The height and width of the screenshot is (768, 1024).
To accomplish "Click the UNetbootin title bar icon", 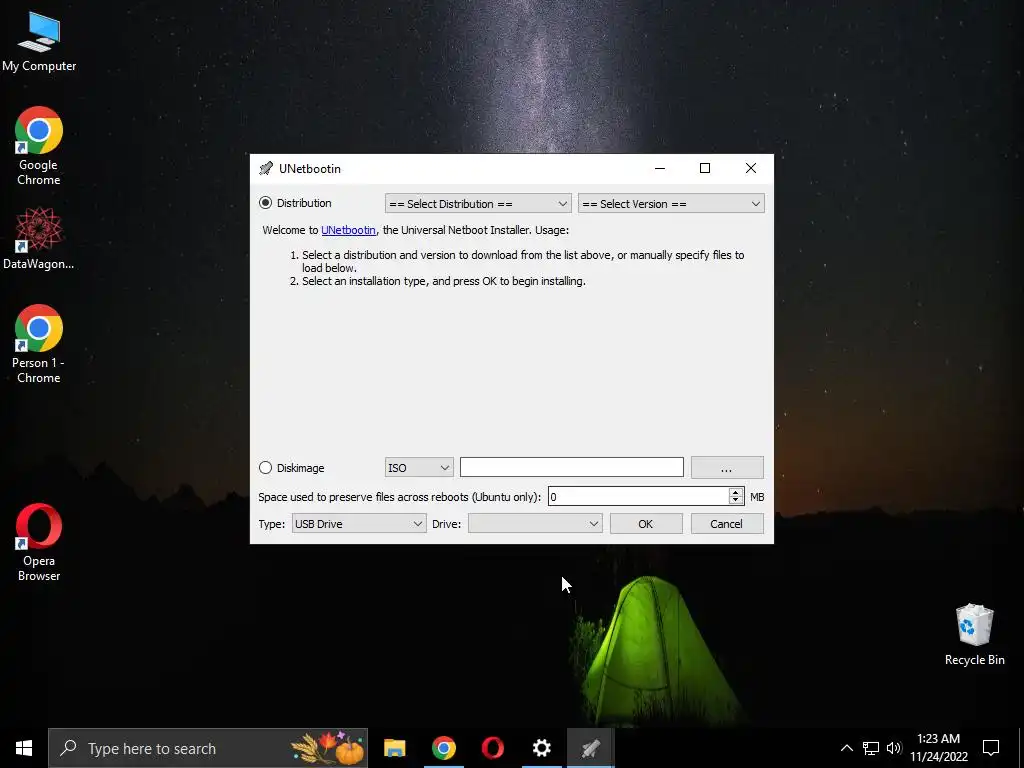I will pos(266,168).
